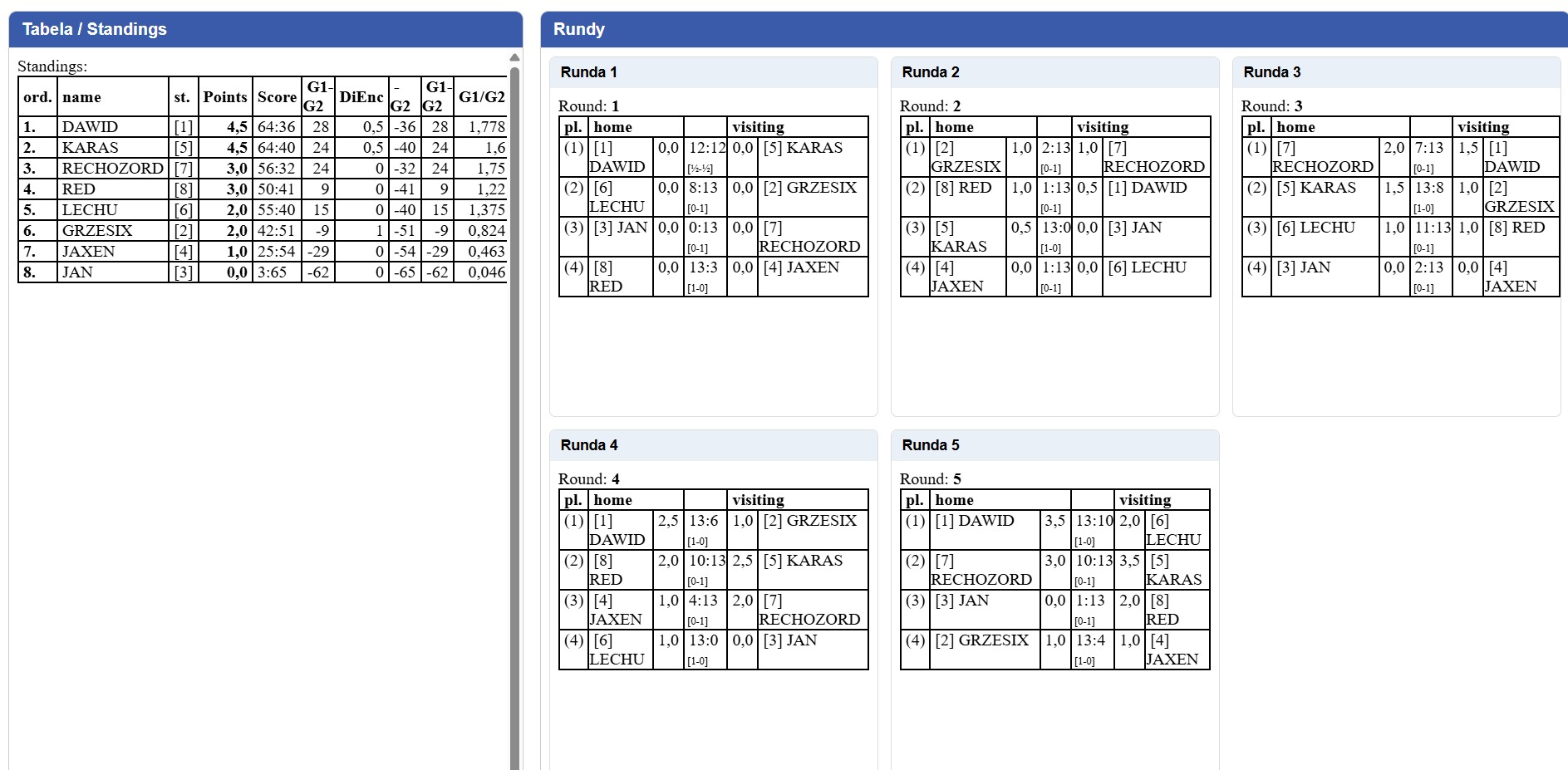Viewport: 1568px width, 770px height.
Task: Open the Runda 1 panel header
Action: (713, 72)
